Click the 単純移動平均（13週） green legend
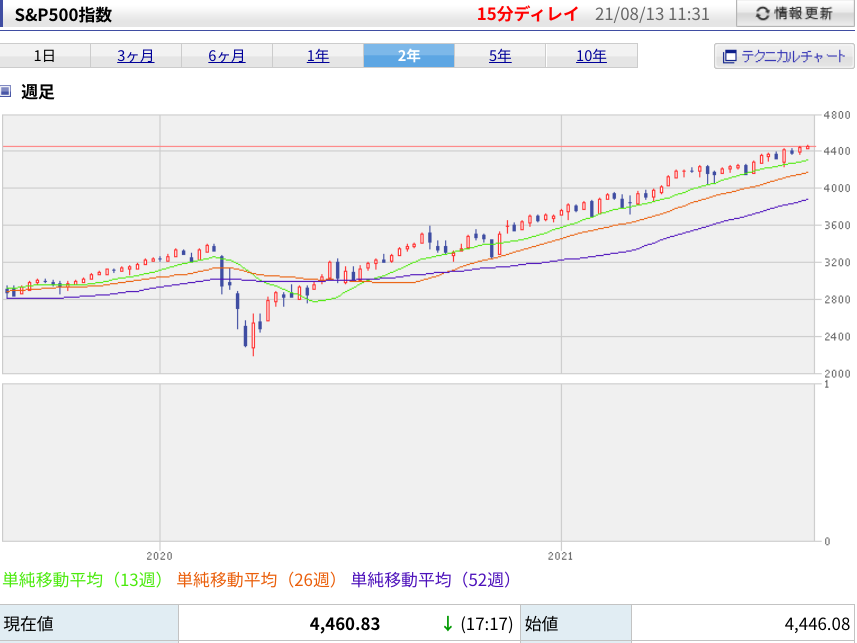The height and width of the screenshot is (643, 857). [x=83, y=580]
